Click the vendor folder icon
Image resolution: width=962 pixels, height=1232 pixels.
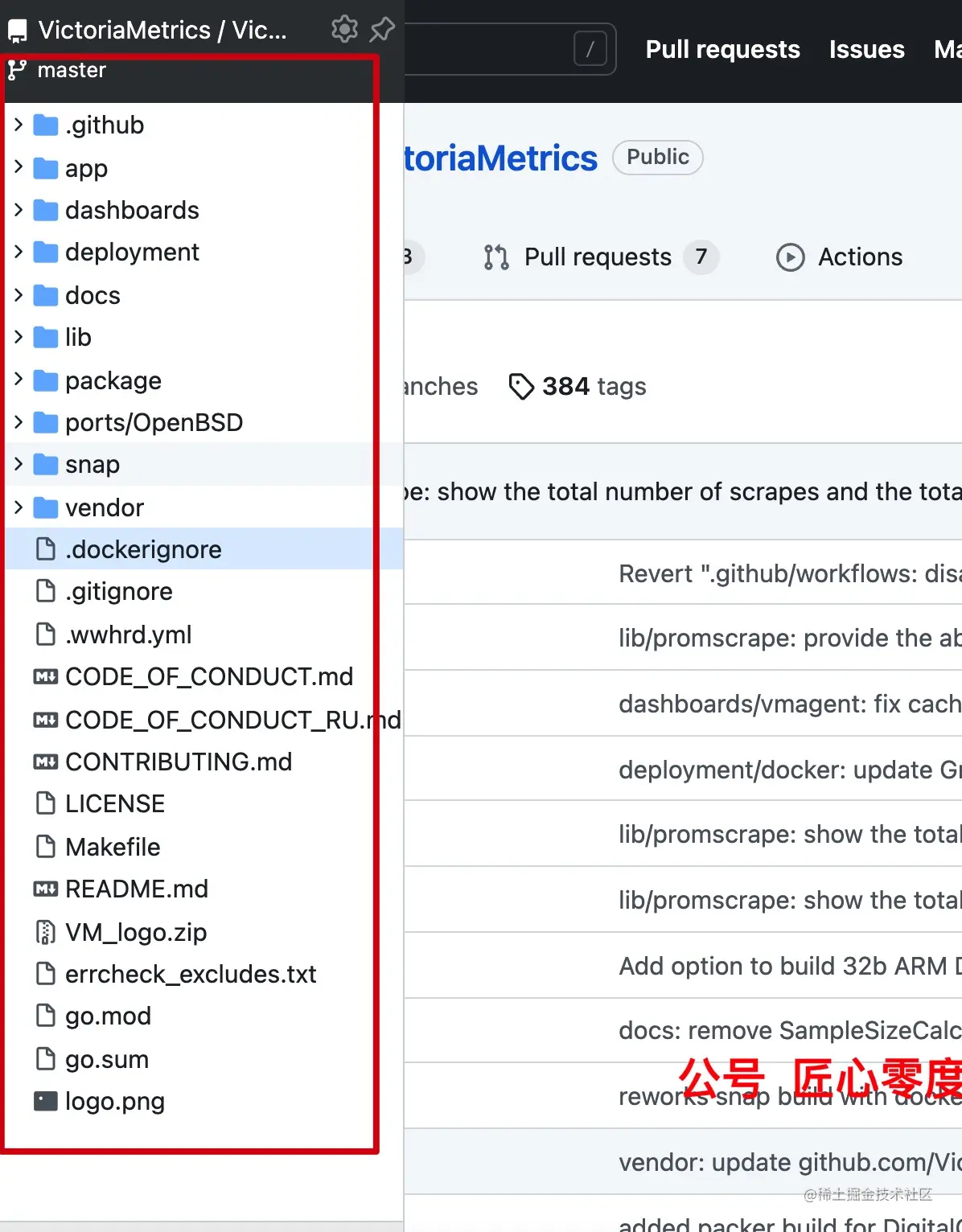tap(46, 507)
